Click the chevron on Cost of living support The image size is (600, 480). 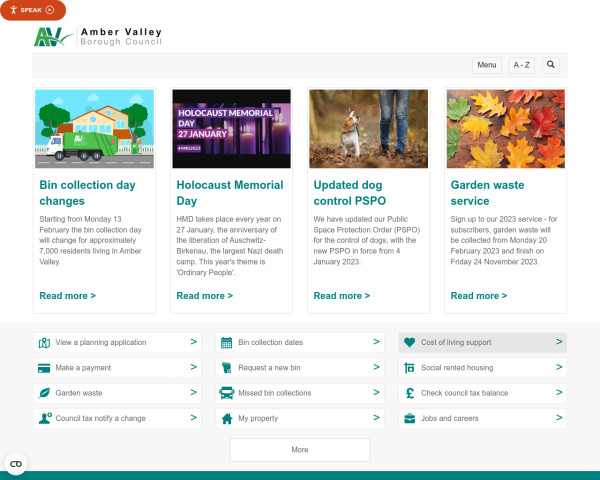pyautogui.click(x=559, y=341)
